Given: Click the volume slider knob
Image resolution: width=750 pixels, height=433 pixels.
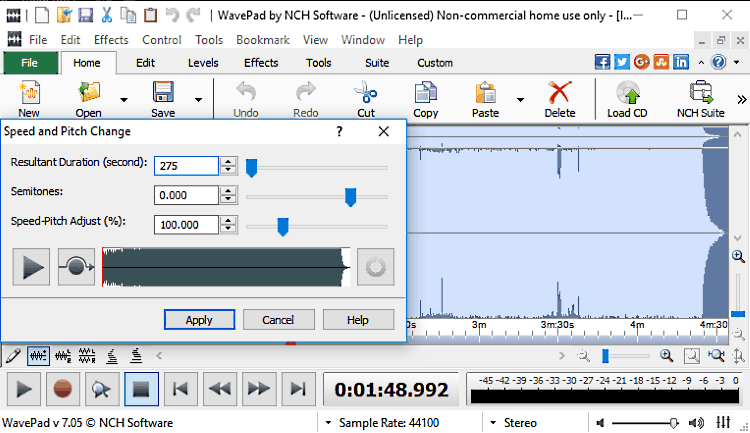Looking at the screenshot, I should [673, 423].
